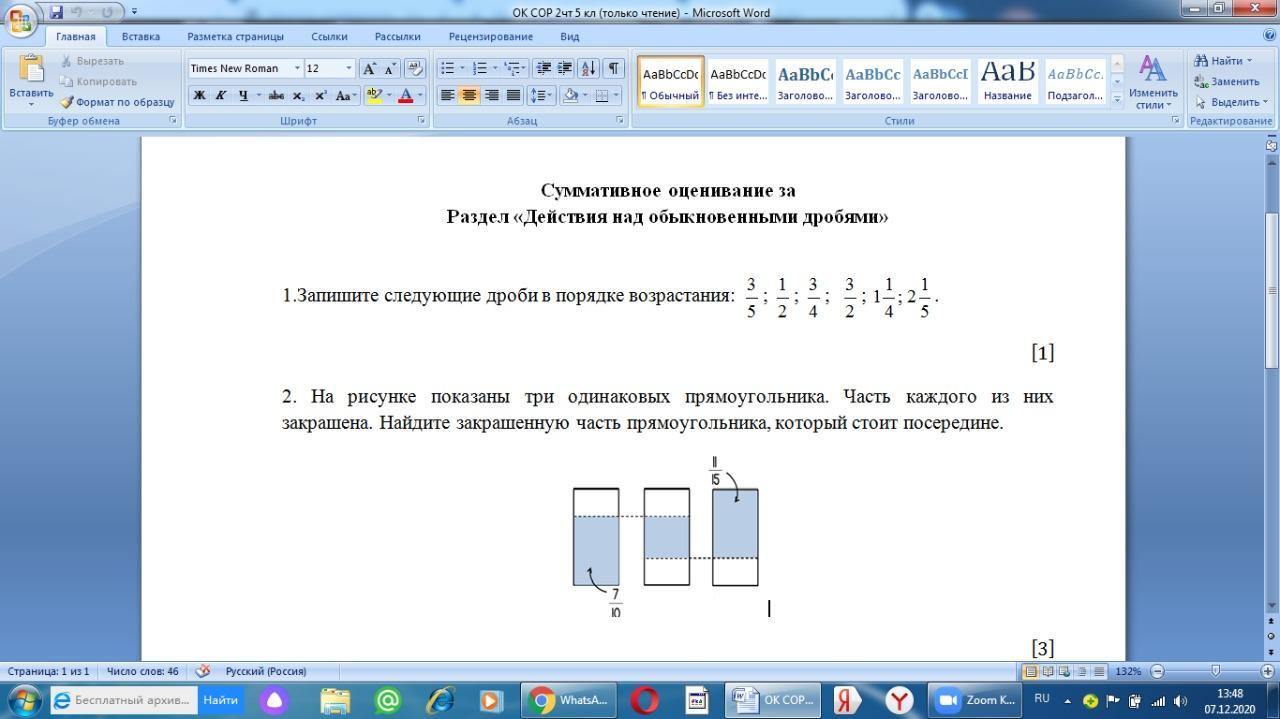Open the file explorer folder icon on the taskbar

335,700
